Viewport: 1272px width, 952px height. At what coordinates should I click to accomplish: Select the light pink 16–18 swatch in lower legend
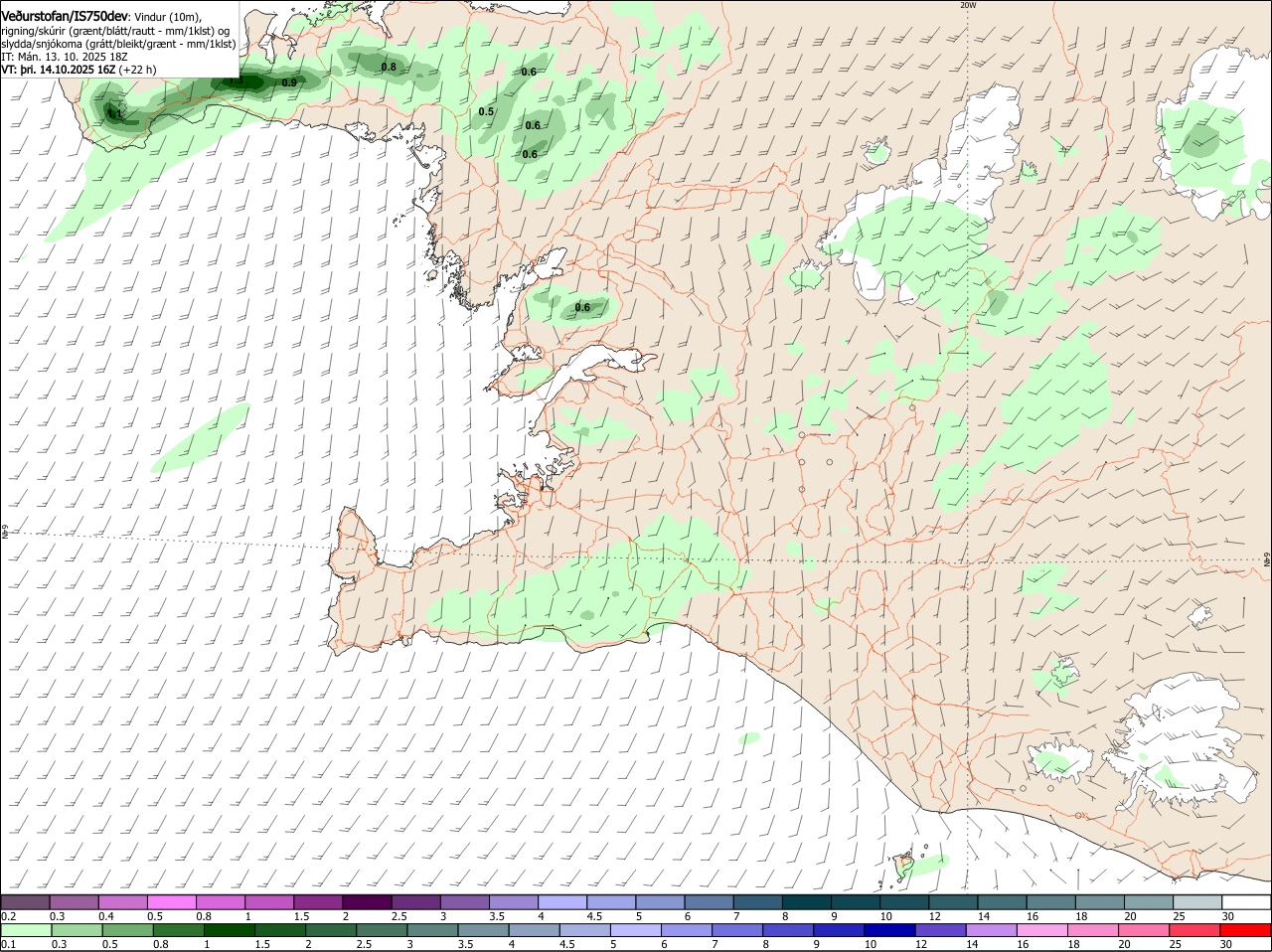coord(1042,930)
